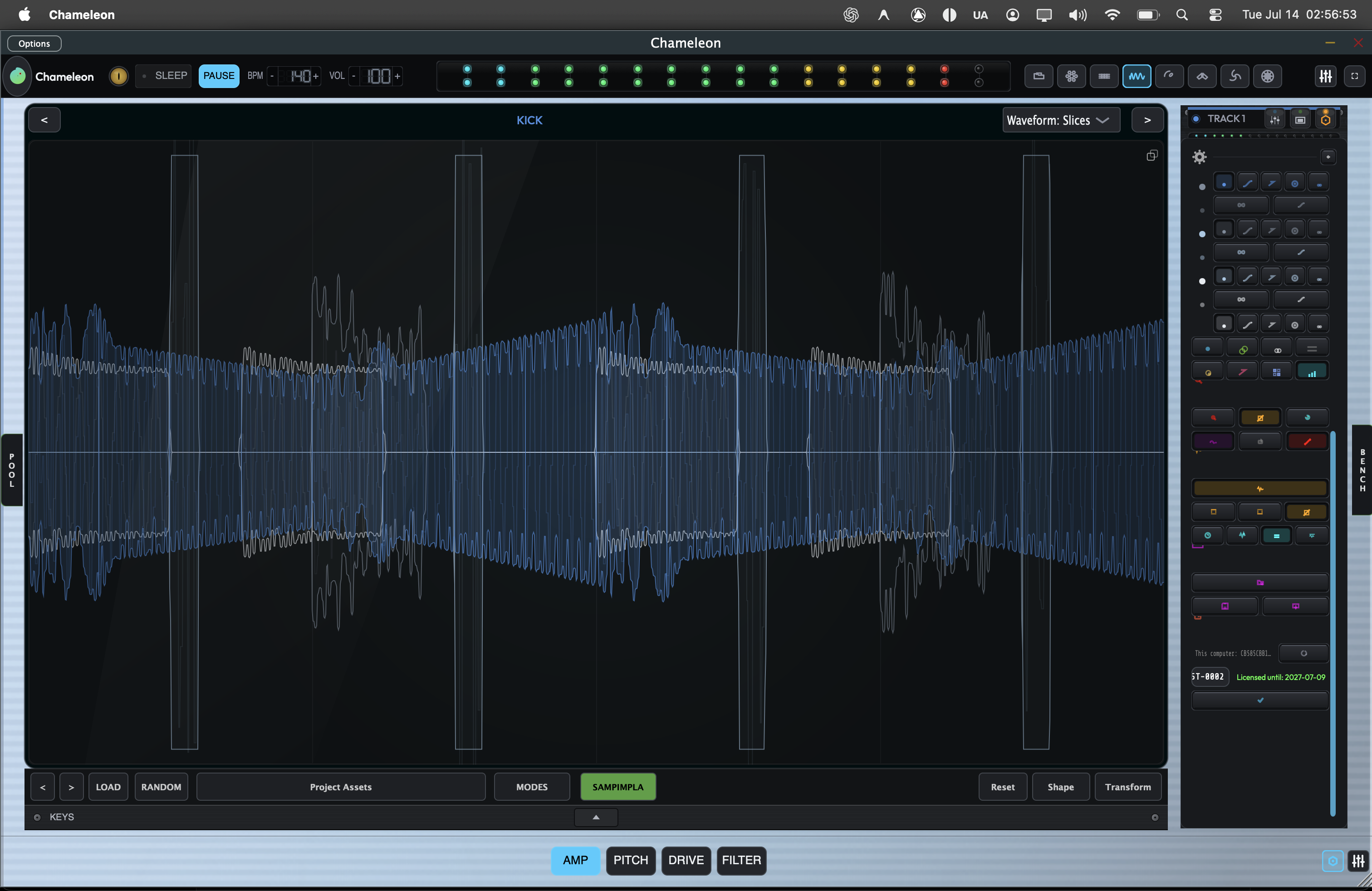Select the teal equals sign button
The height and width of the screenshot is (891, 1372).
[1276, 535]
